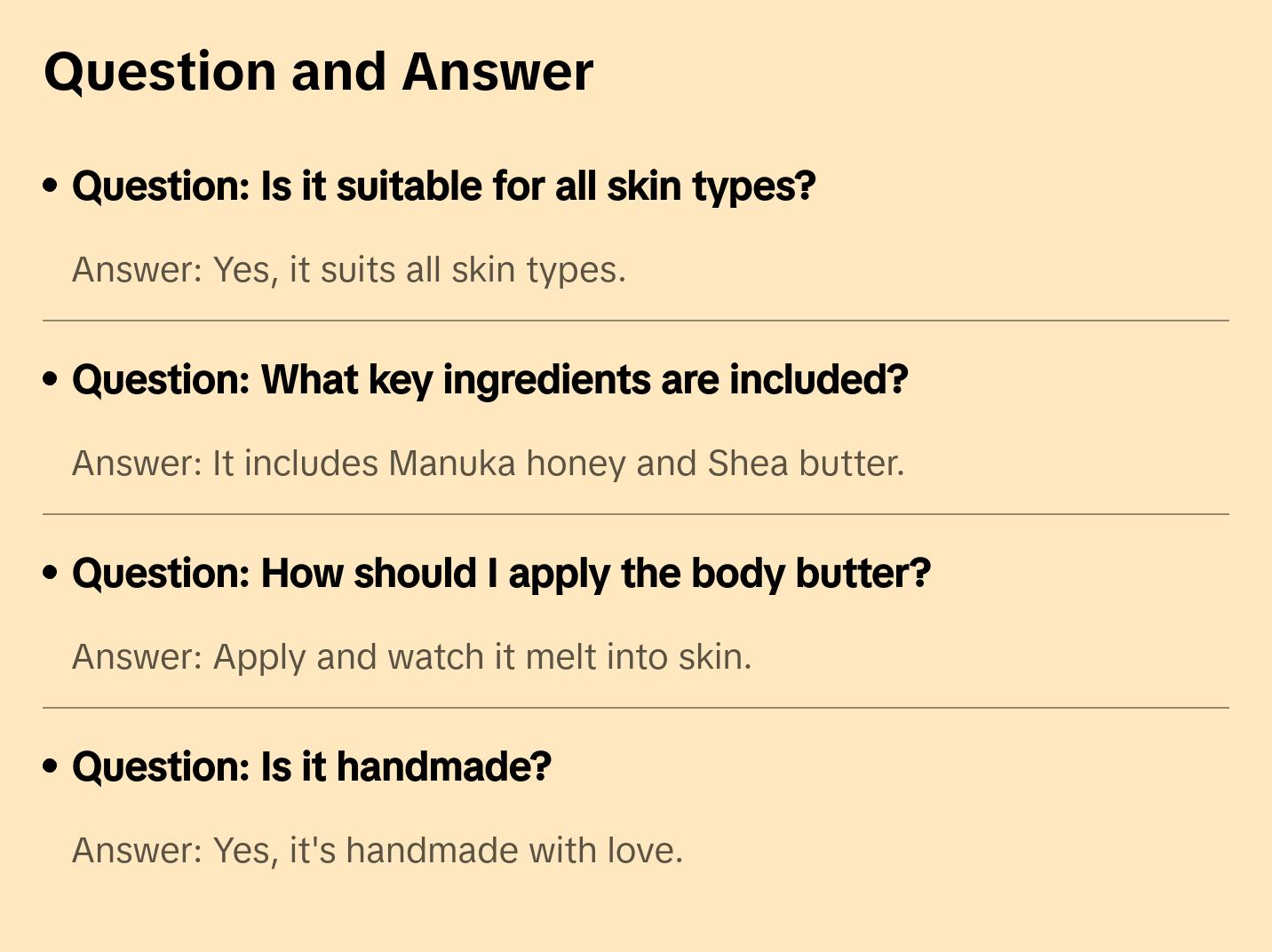
Task: Select the "Is it handmade?" question
Action: click(312, 767)
